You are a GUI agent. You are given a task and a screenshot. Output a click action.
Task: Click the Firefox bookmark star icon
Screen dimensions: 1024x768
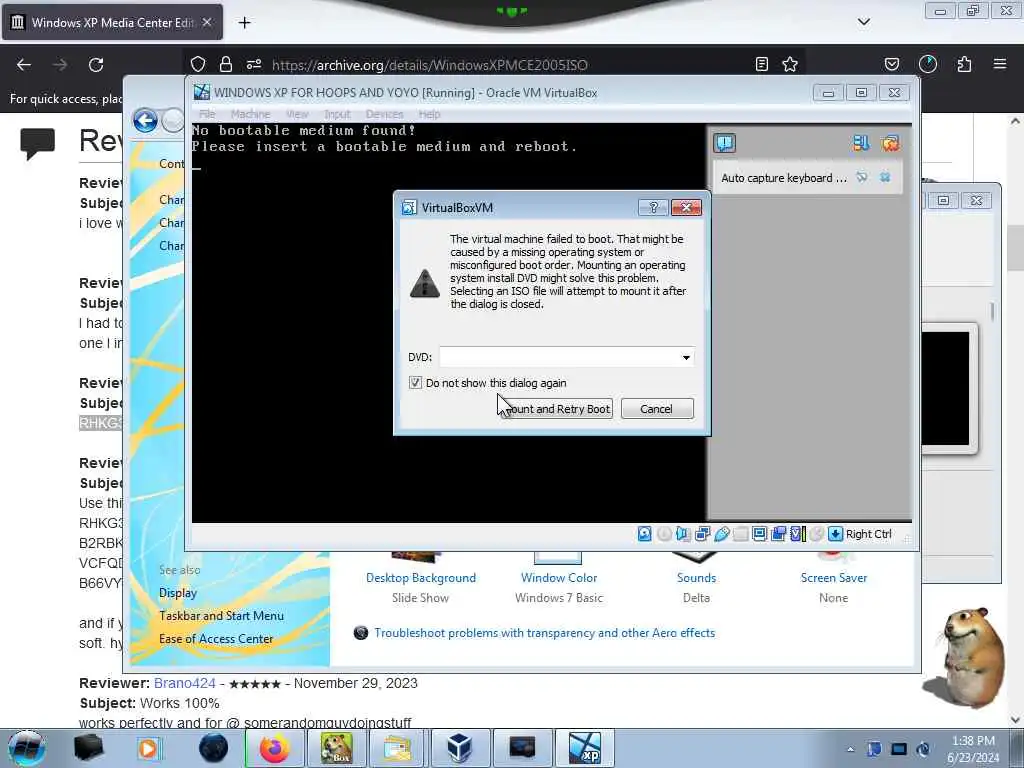point(790,64)
